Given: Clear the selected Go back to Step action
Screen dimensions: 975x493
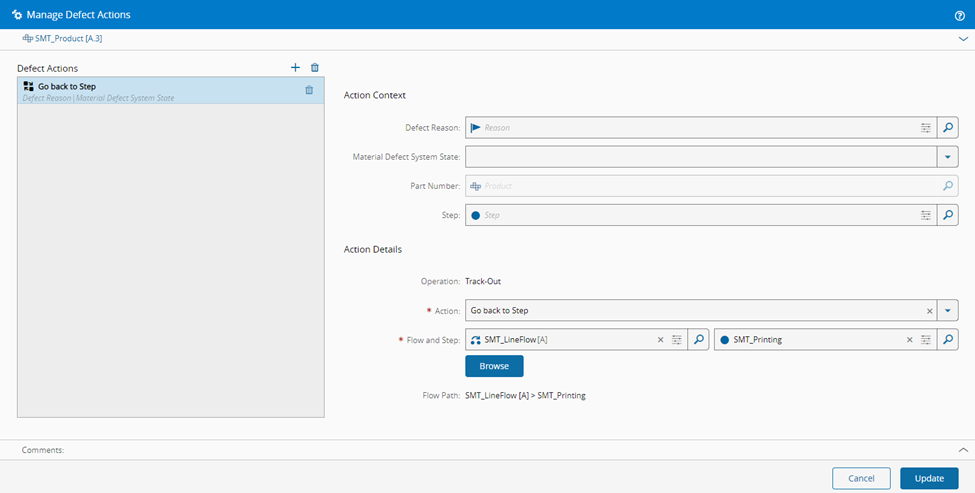Looking at the screenshot, I should 930,311.
